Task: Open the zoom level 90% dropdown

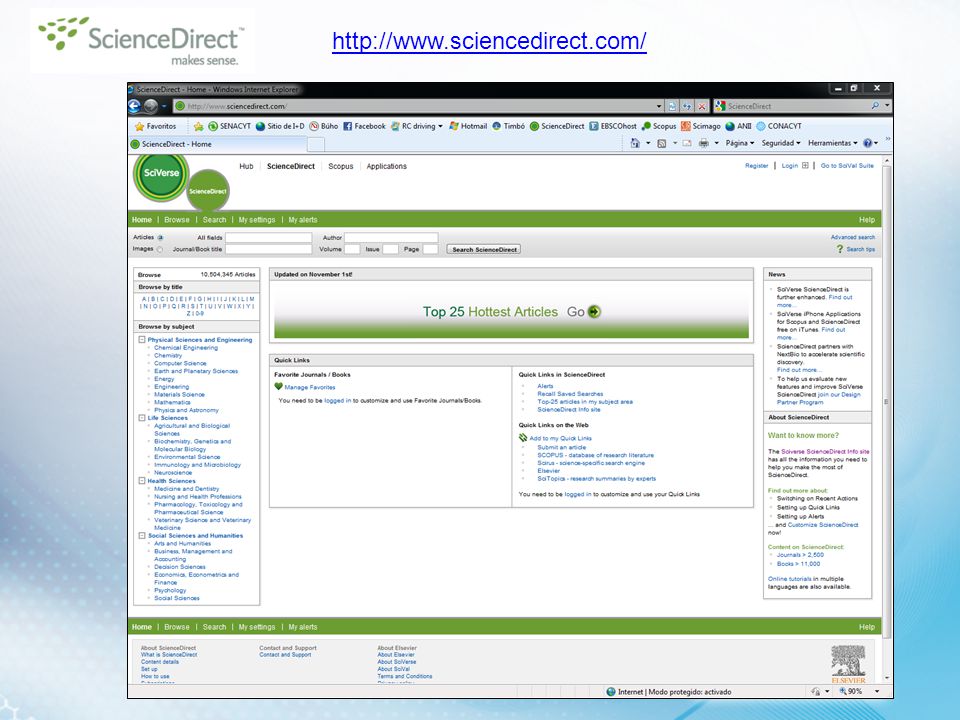Action: (x=877, y=692)
